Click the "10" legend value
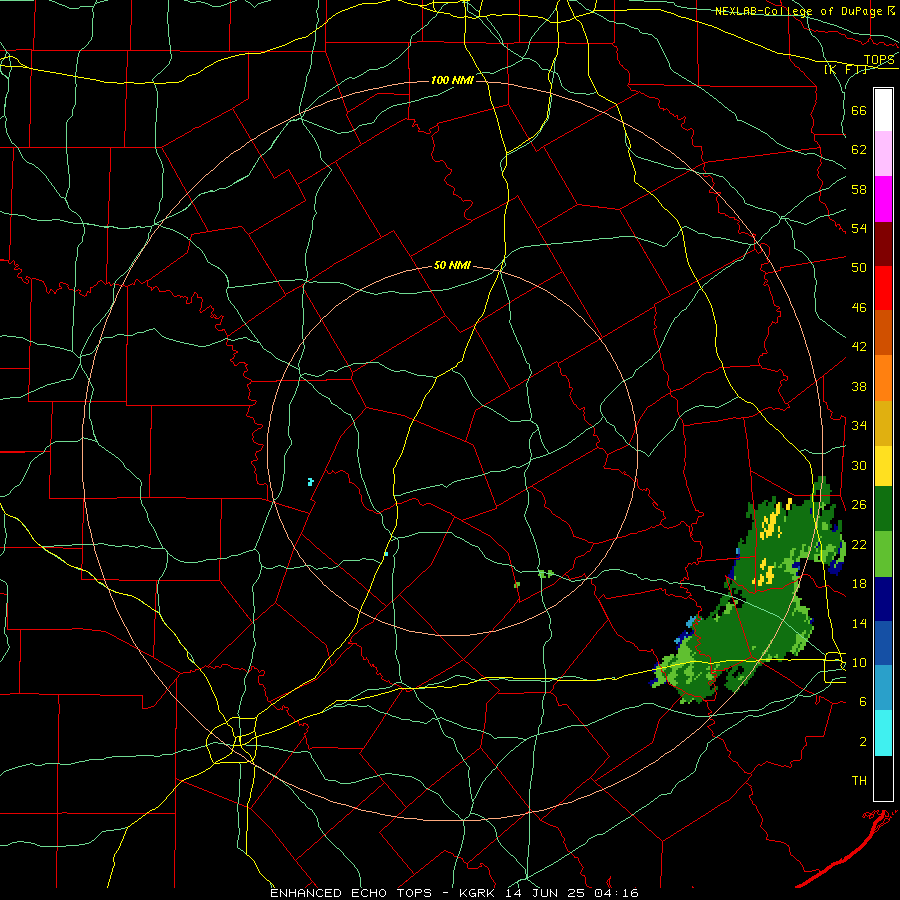This screenshot has height=900, width=900. click(859, 663)
